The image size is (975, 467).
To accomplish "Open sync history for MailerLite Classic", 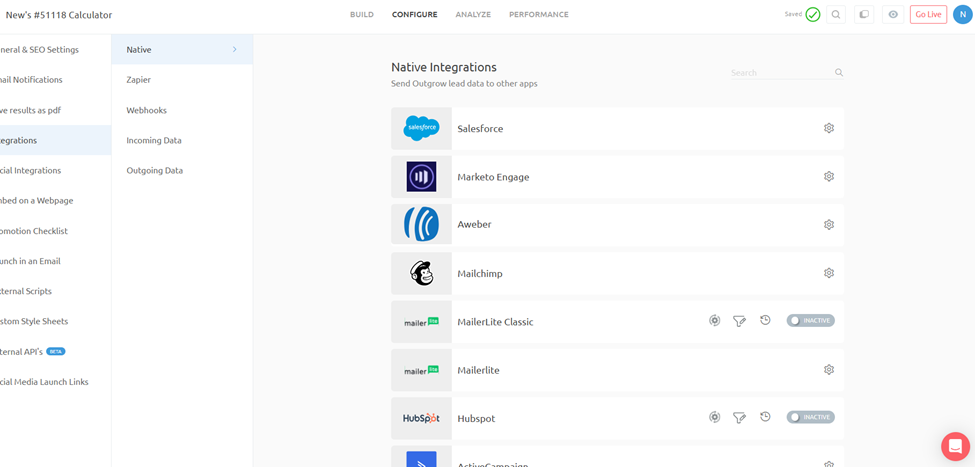I will (765, 321).
